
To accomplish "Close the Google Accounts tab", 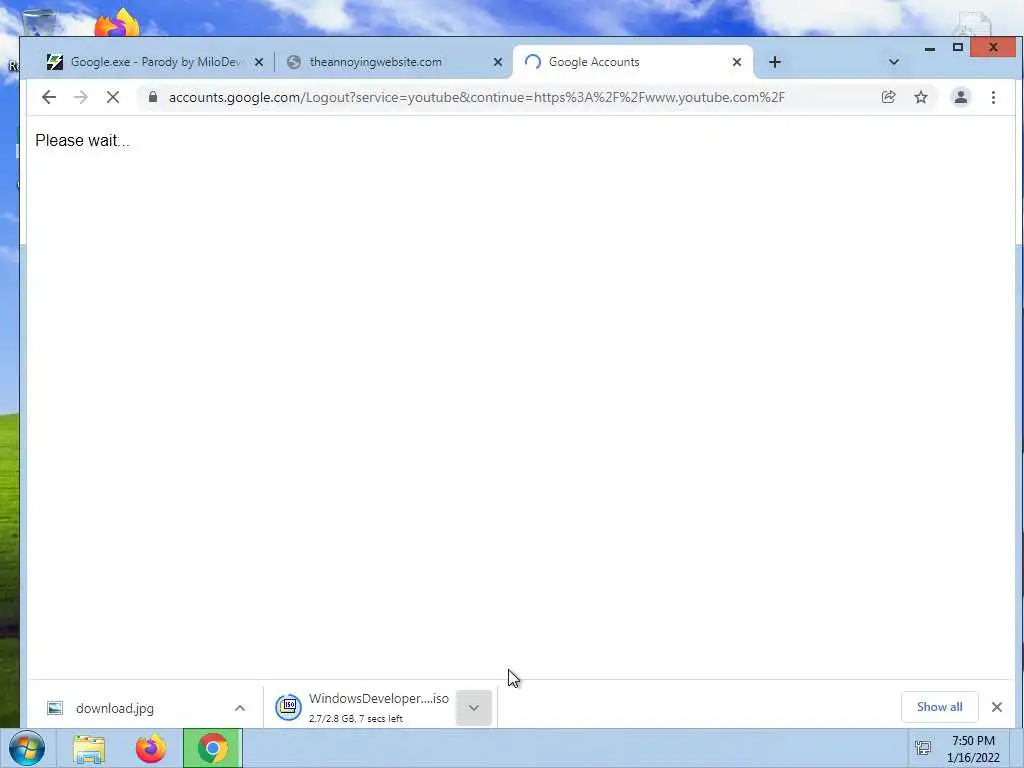I will click(737, 62).
